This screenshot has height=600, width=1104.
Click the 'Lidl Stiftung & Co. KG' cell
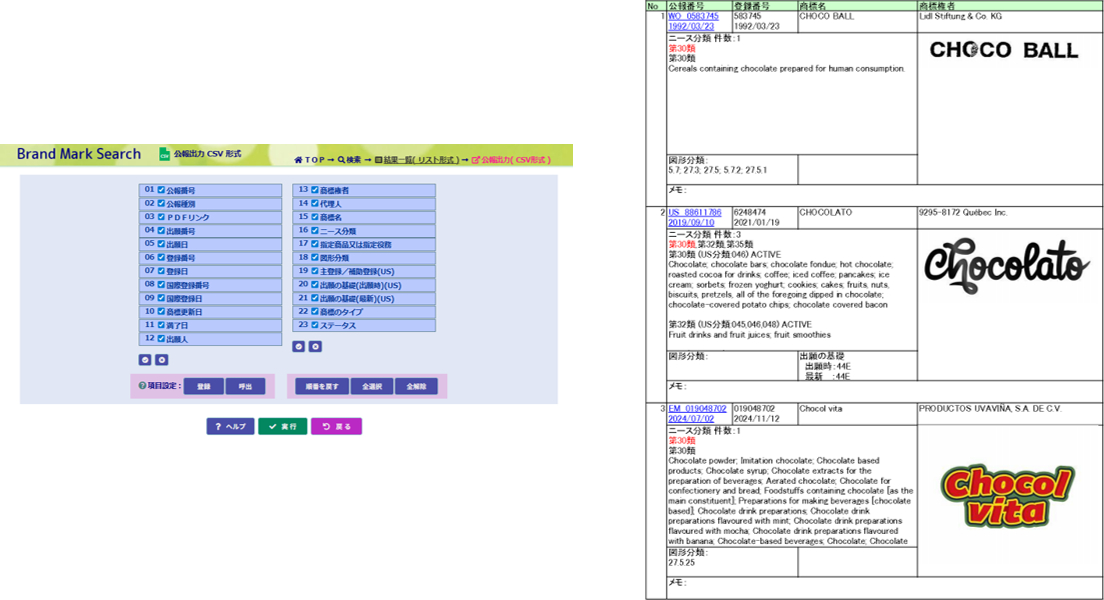(x=1010, y=21)
